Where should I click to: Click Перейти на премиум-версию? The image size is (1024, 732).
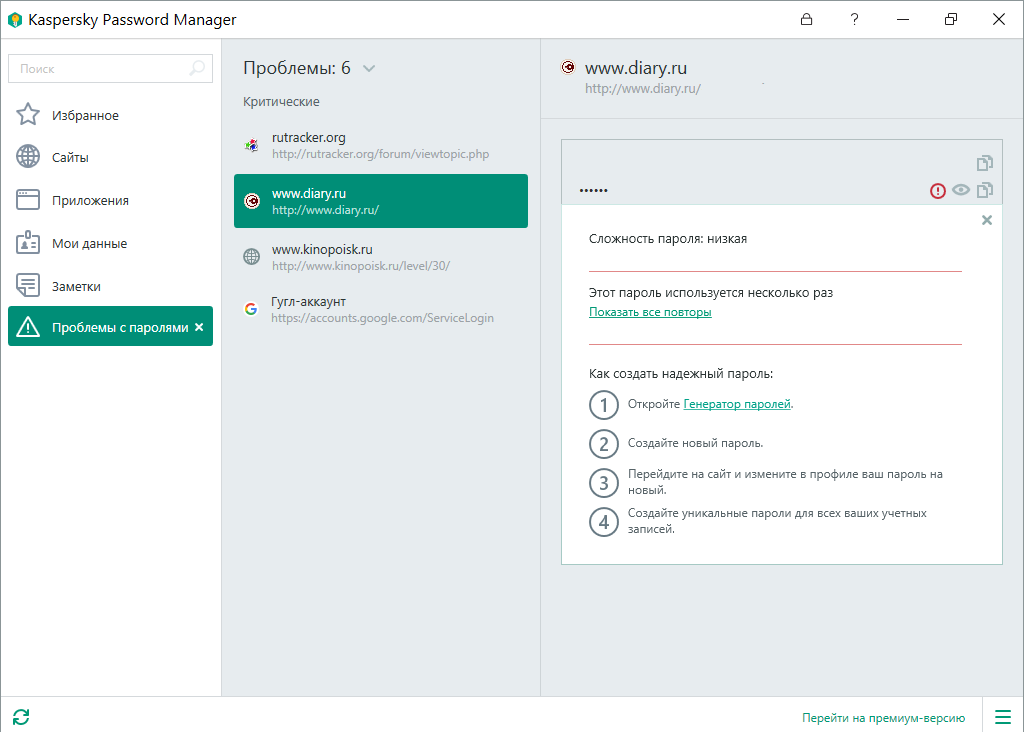tap(882, 716)
